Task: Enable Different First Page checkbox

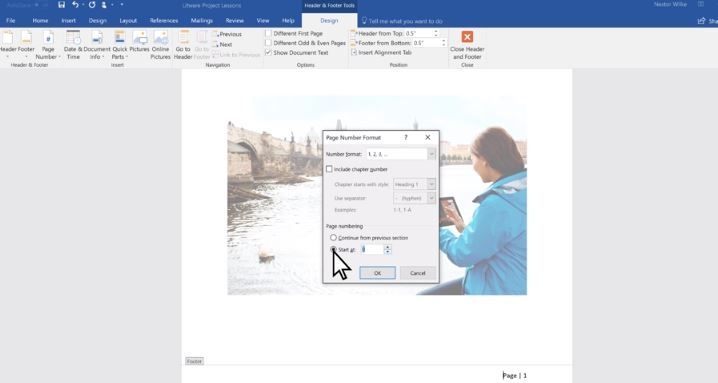Action: [x=268, y=33]
